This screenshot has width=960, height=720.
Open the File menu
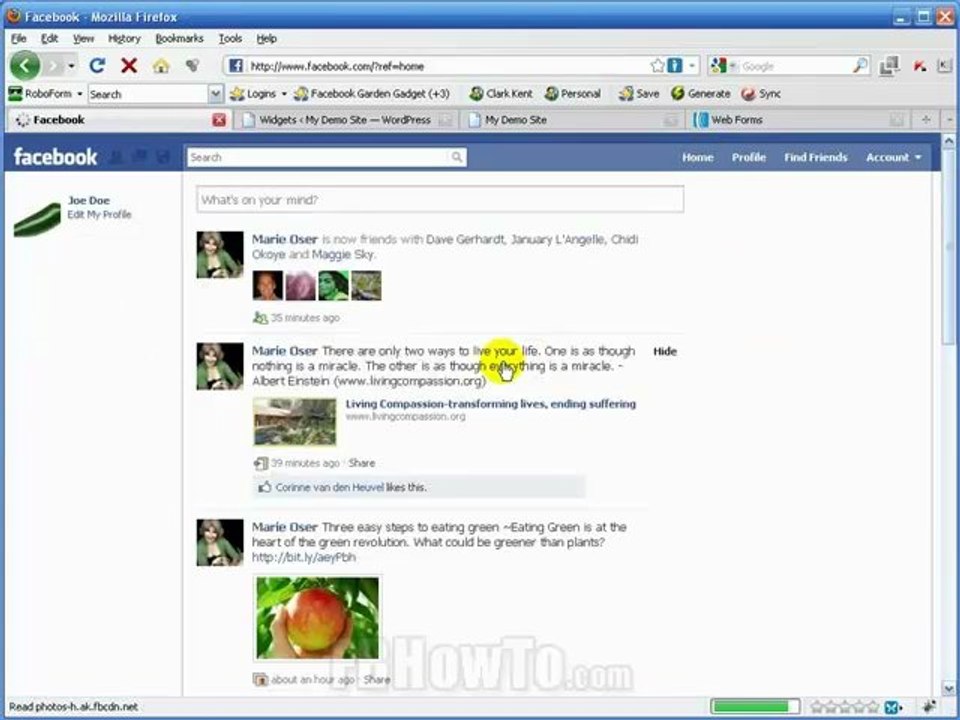coord(18,39)
